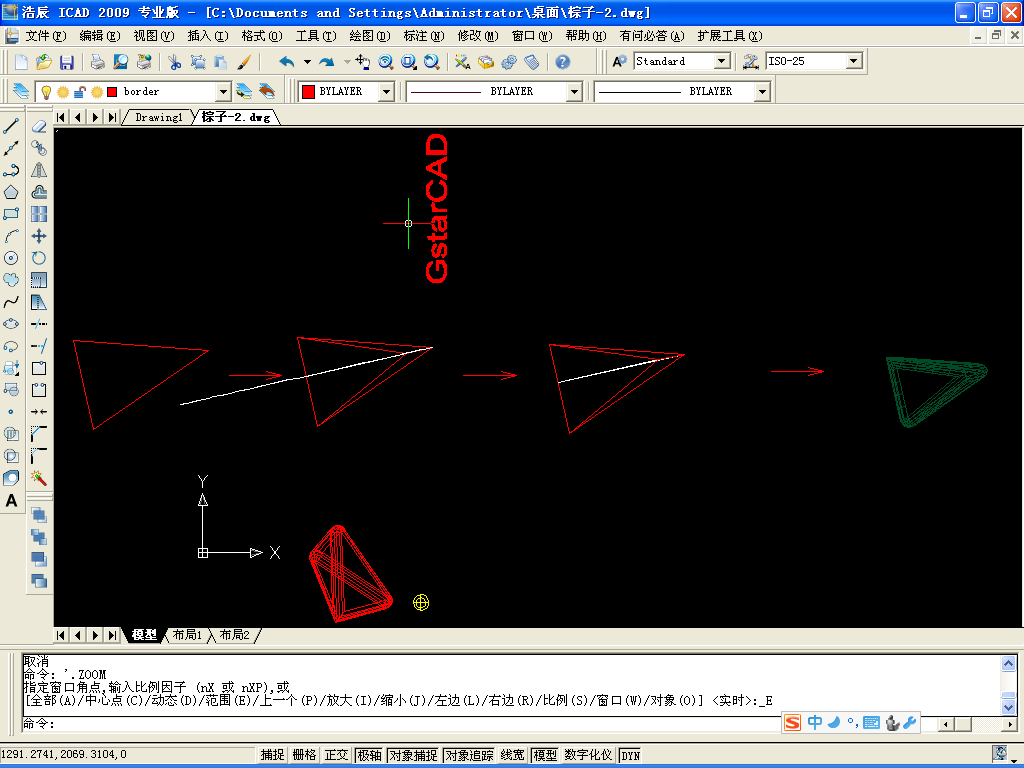The image size is (1024, 768).
Task: Select the Array modify tool
Action: pos(39,214)
